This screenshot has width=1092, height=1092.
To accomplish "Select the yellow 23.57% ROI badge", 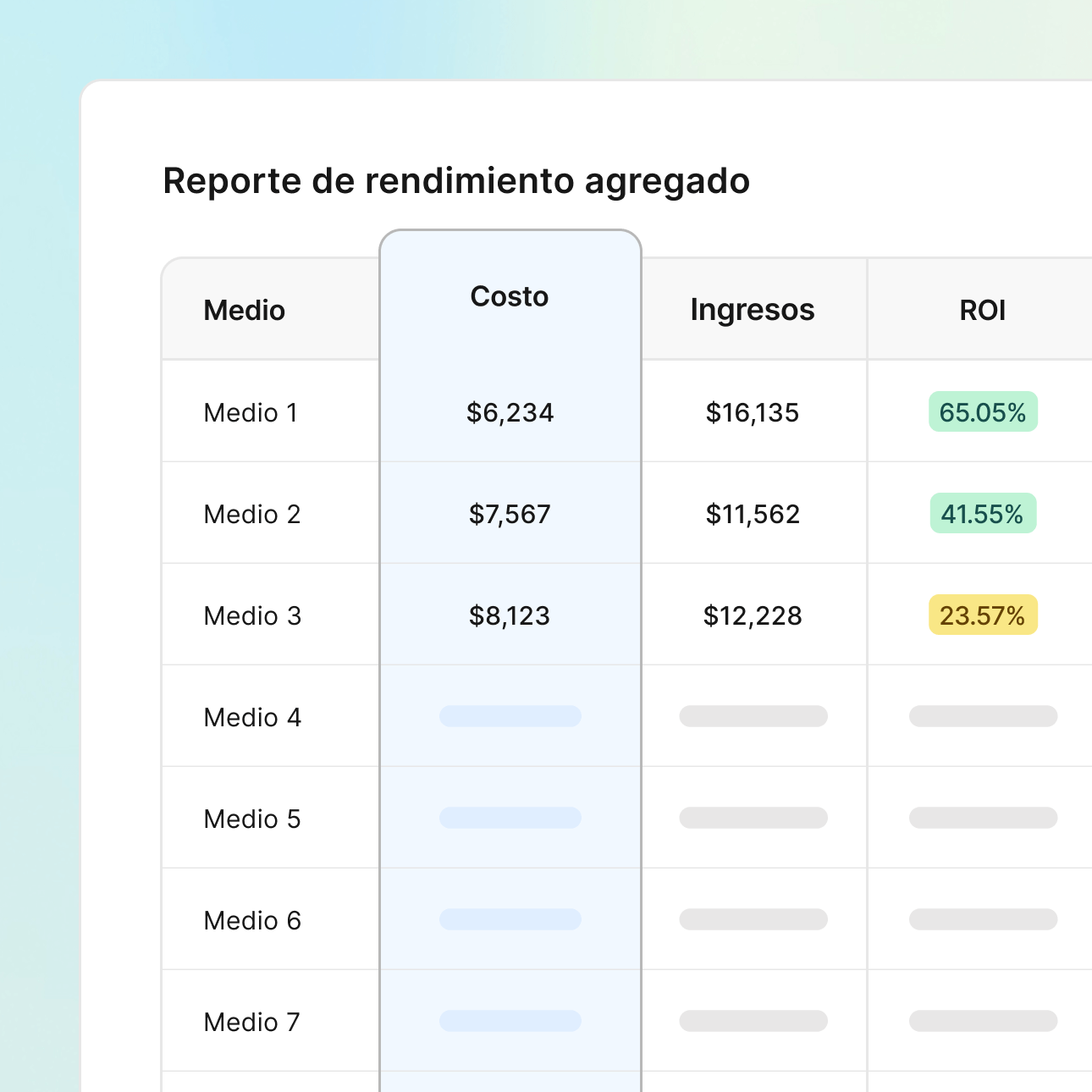I will 982,615.
